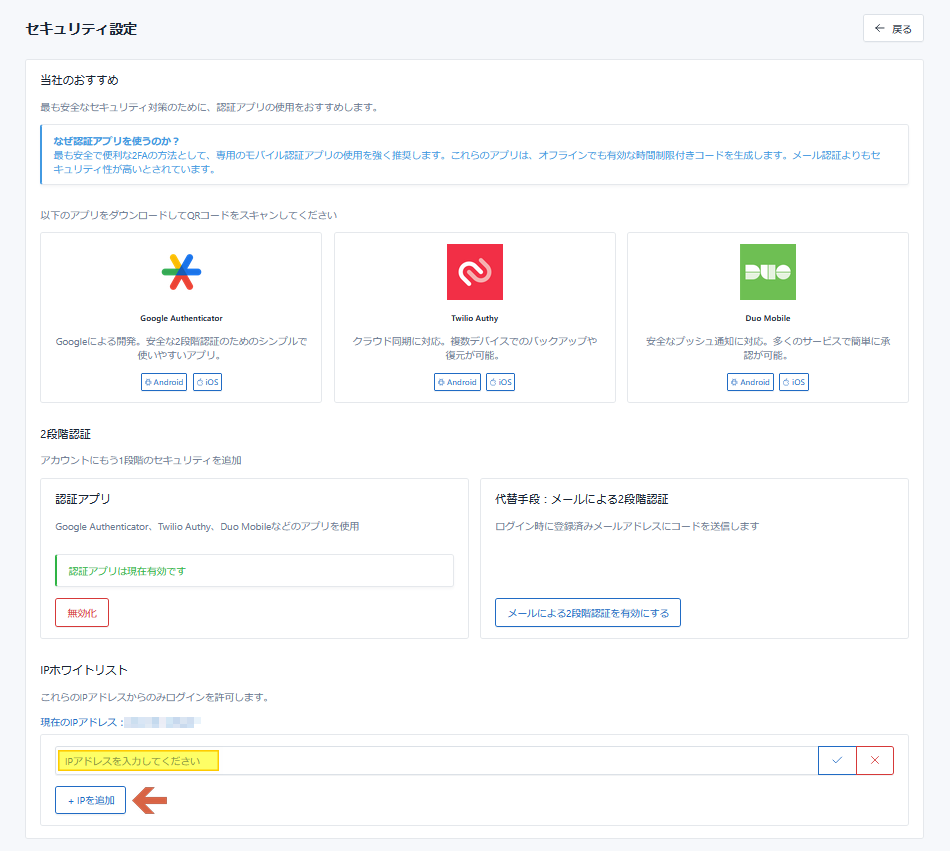Open Twilio Authy Android download
This screenshot has width=950, height=851.
[457, 382]
